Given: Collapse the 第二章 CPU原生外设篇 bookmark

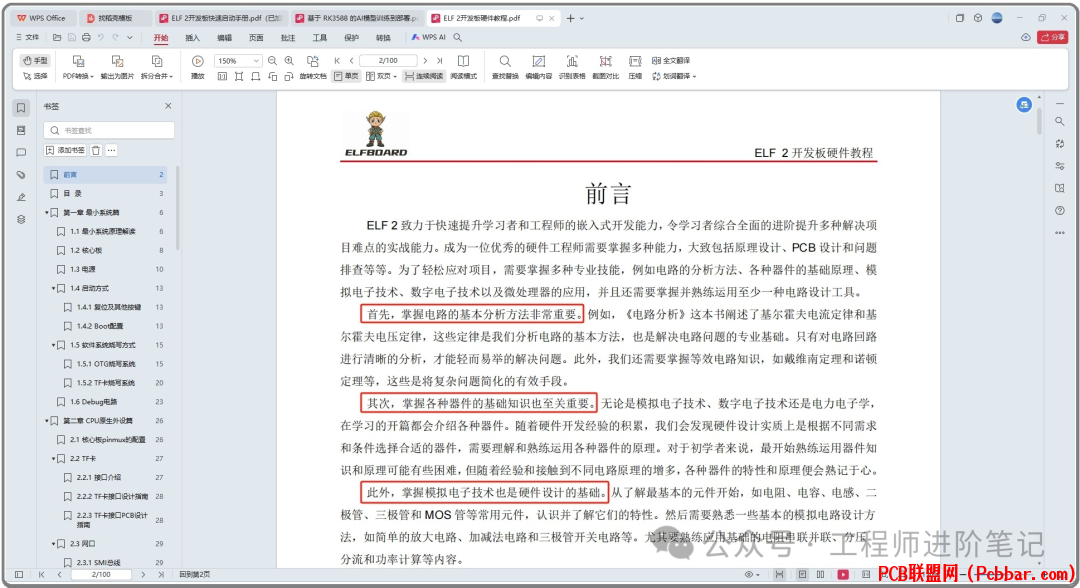Looking at the screenshot, I should pyautogui.click(x=47, y=421).
